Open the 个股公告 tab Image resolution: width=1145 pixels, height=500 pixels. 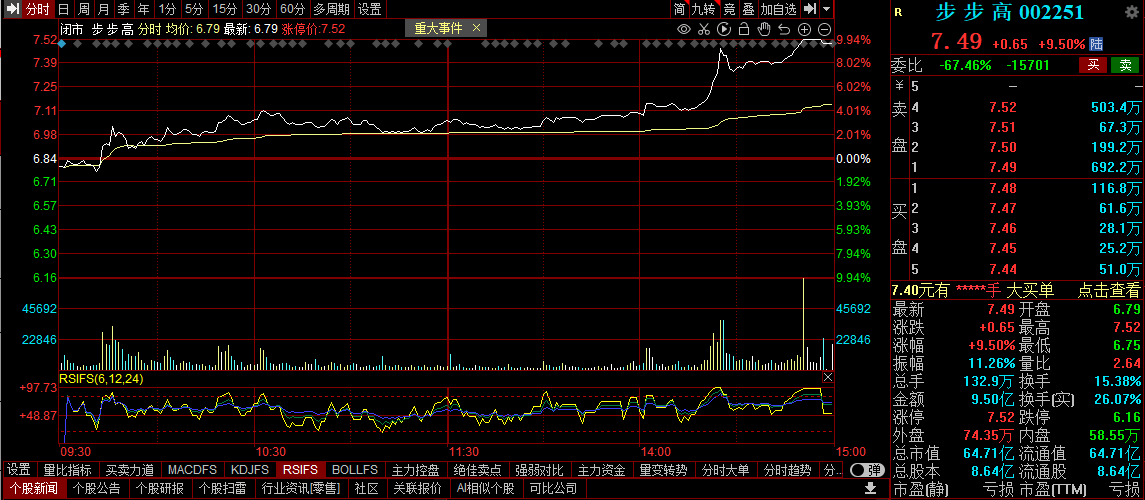coord(97,488)
